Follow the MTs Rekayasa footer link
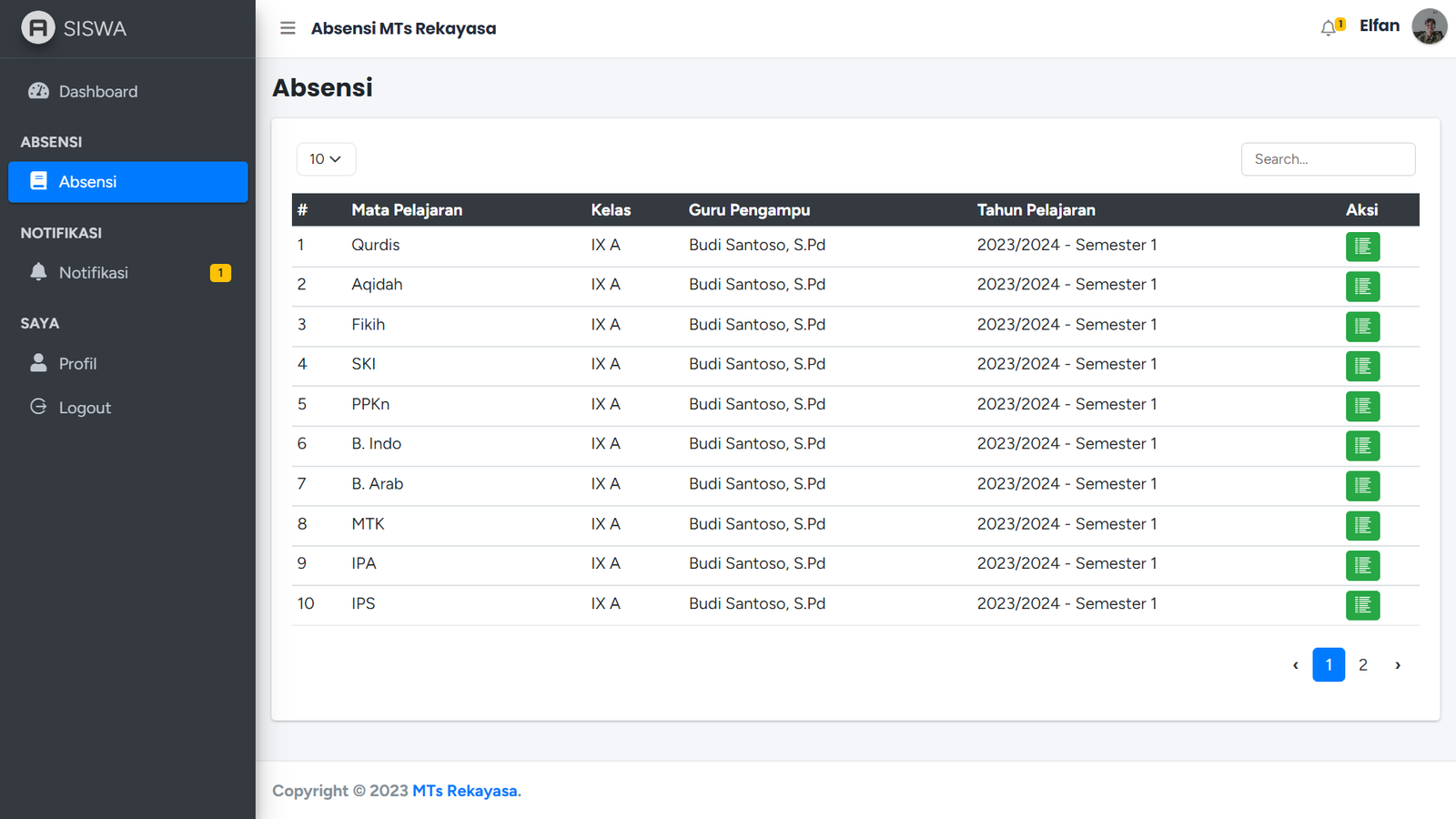 [465, 791]
